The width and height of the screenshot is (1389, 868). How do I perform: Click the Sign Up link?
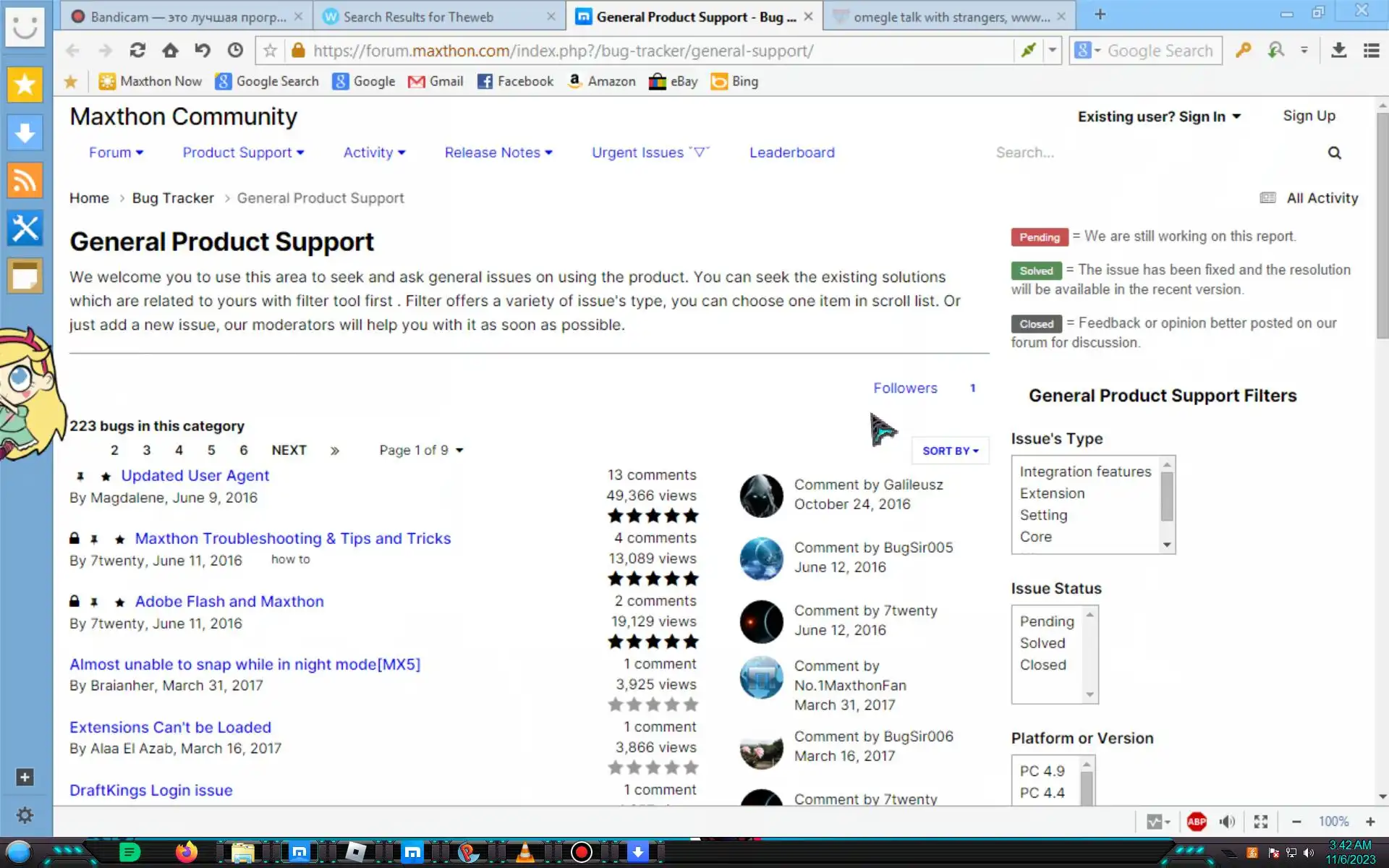pos(1309,116)
